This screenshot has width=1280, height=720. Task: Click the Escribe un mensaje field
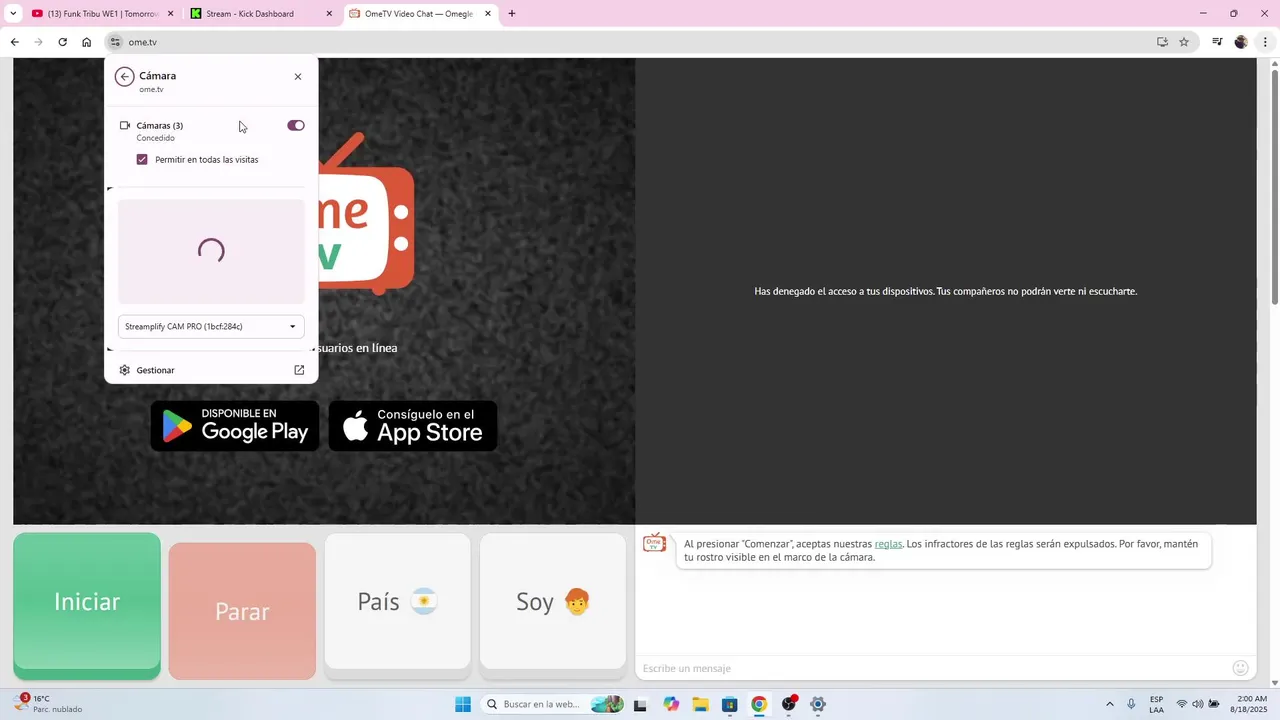(x=930, y=668)
